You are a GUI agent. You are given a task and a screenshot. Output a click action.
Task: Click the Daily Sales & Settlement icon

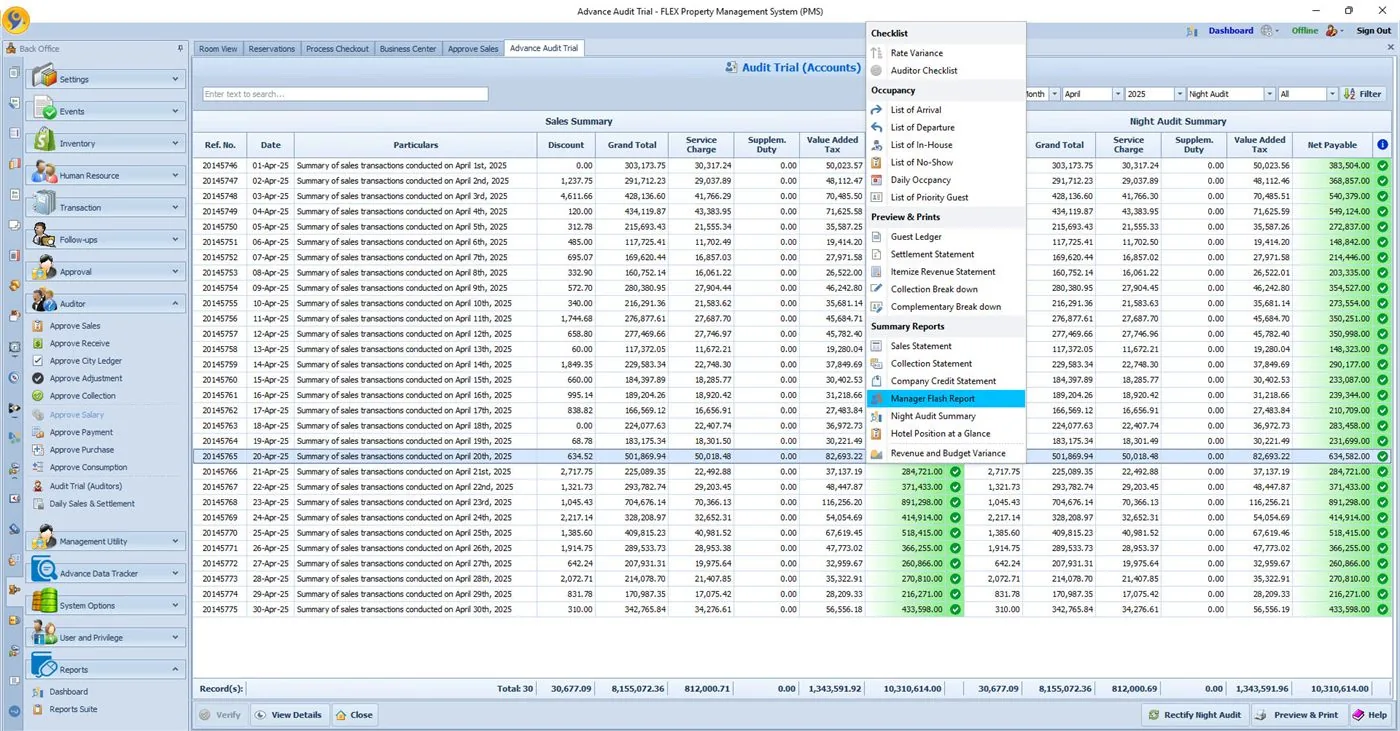[38, 504]
